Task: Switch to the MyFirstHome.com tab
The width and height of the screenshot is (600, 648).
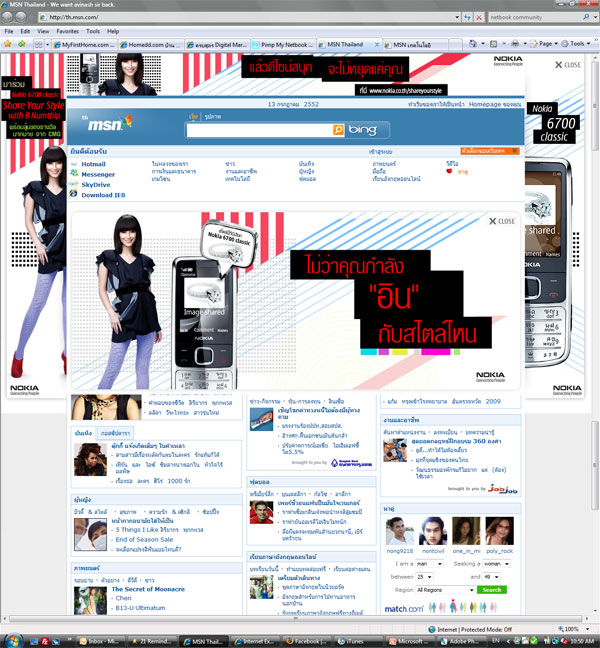Action: coord(85,45)
